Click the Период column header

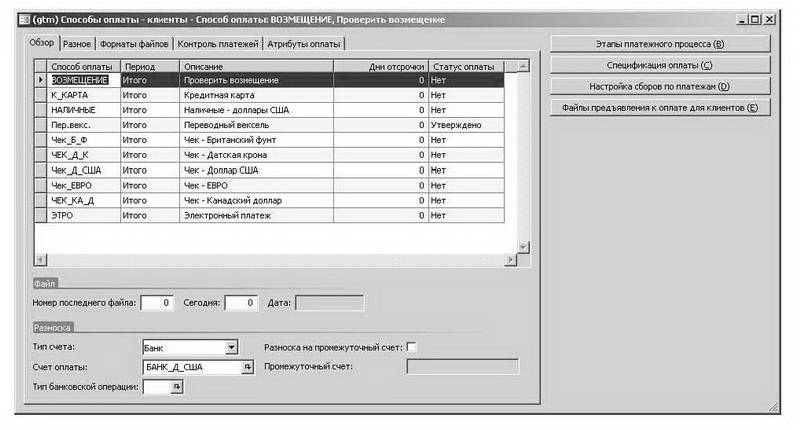[150, 66]
